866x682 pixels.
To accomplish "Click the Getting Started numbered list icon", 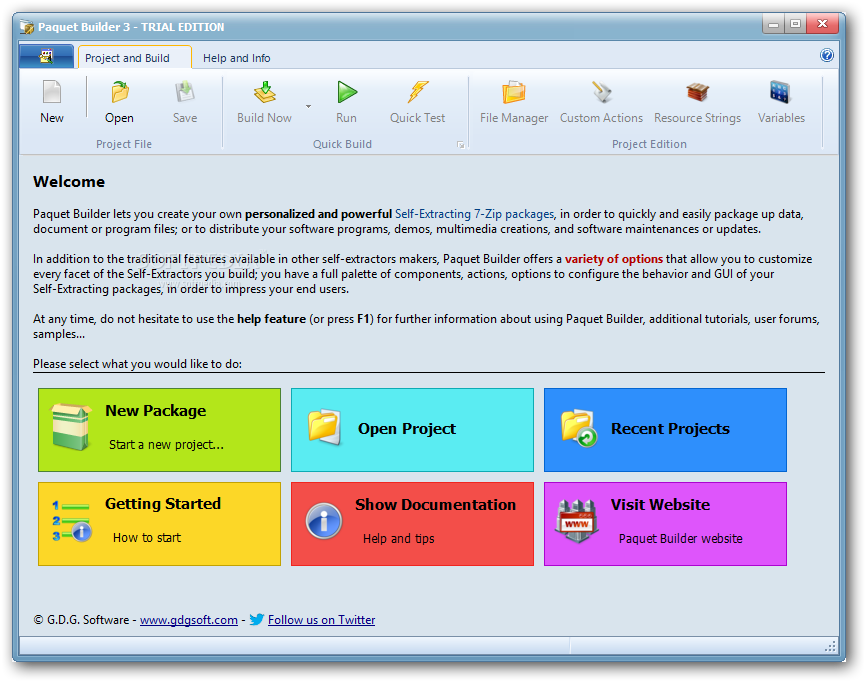I will click(x=72, y=520).
